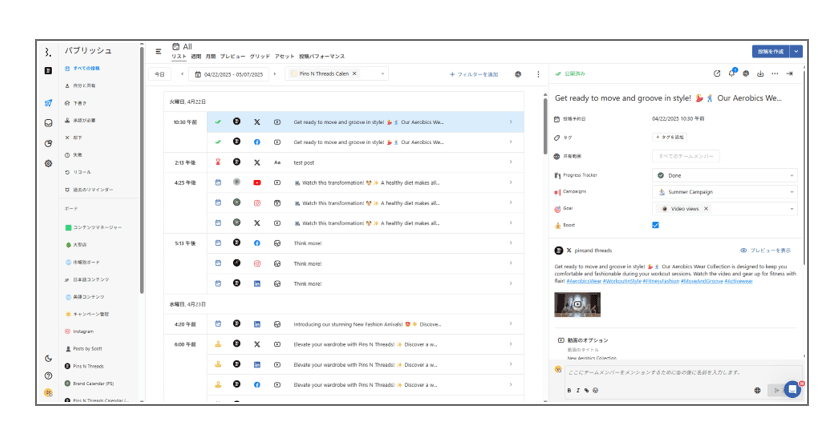Open the three-dot list options menu
Screen dimensions: 831x432
click(x=538, y=74)
